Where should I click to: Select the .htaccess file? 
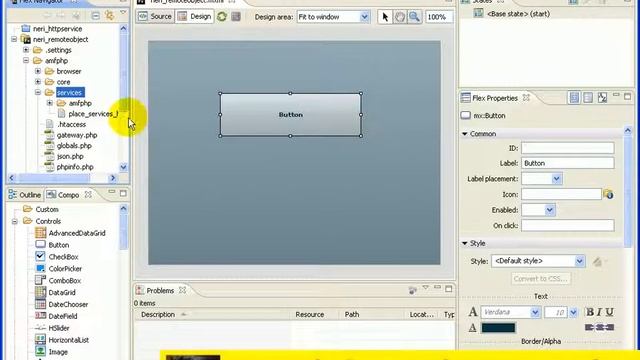(x=71, y=124)
